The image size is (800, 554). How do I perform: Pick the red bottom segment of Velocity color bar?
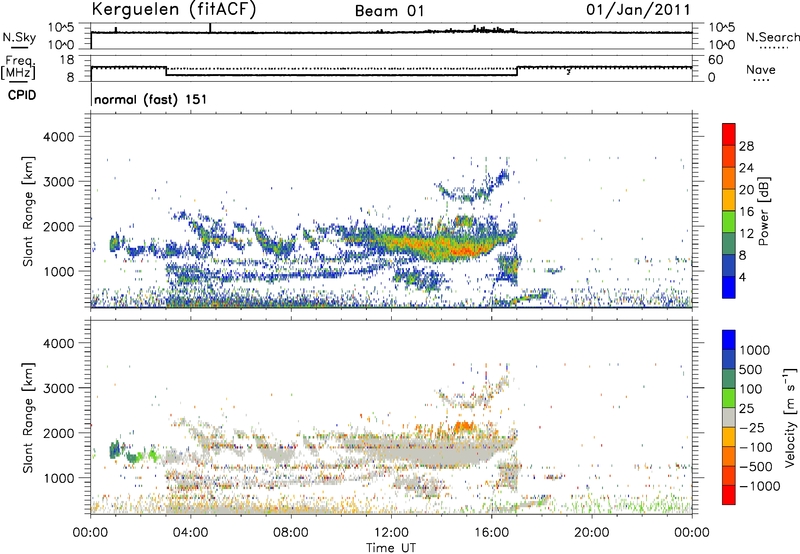coord(729,495)
